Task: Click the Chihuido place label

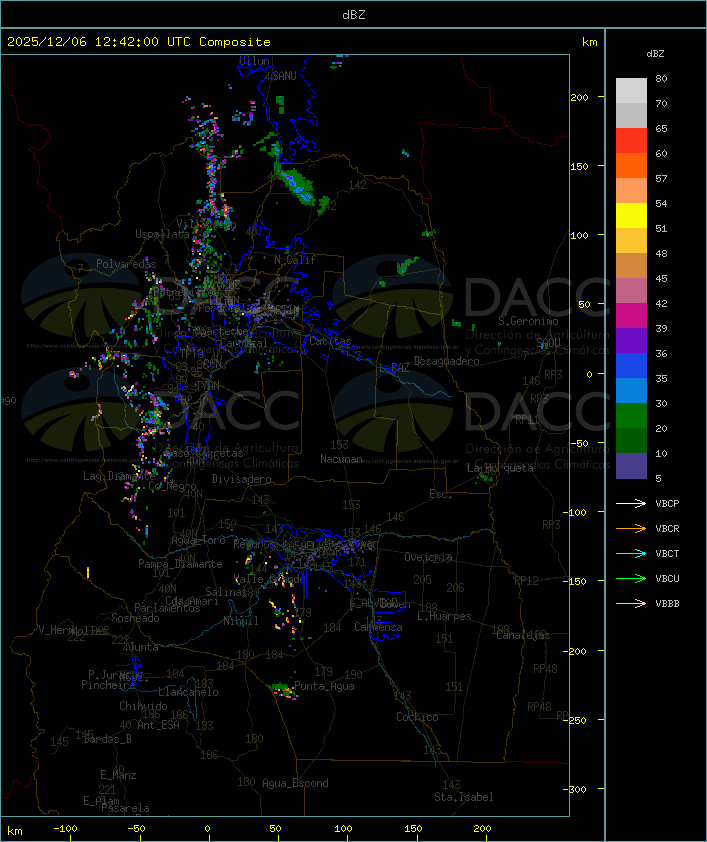Action: [143, 706]
